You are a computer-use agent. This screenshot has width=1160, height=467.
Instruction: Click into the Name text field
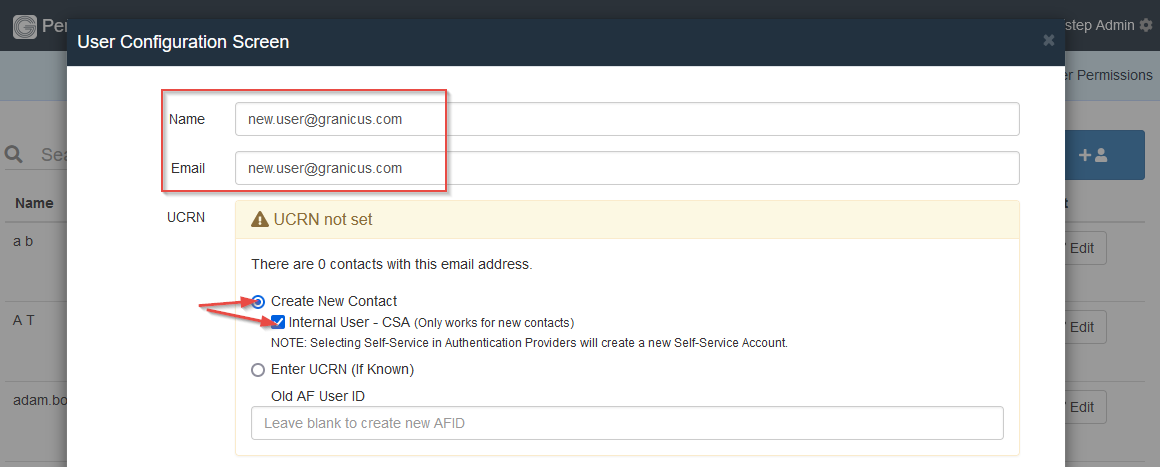pos(627,119)
